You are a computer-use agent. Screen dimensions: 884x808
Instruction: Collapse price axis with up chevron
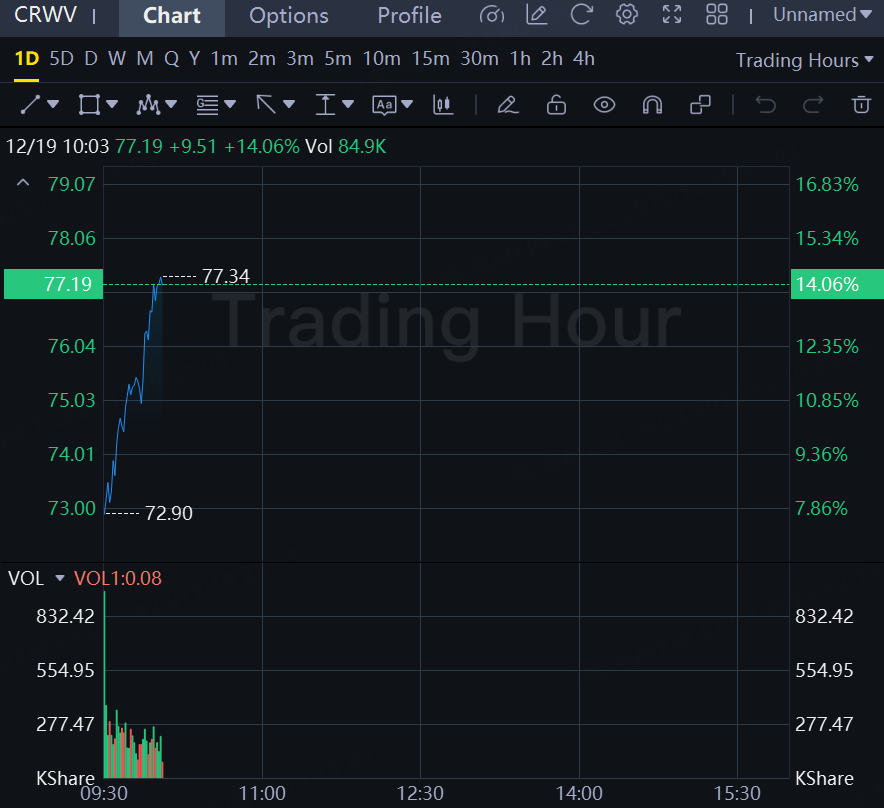tap(23, 183)
